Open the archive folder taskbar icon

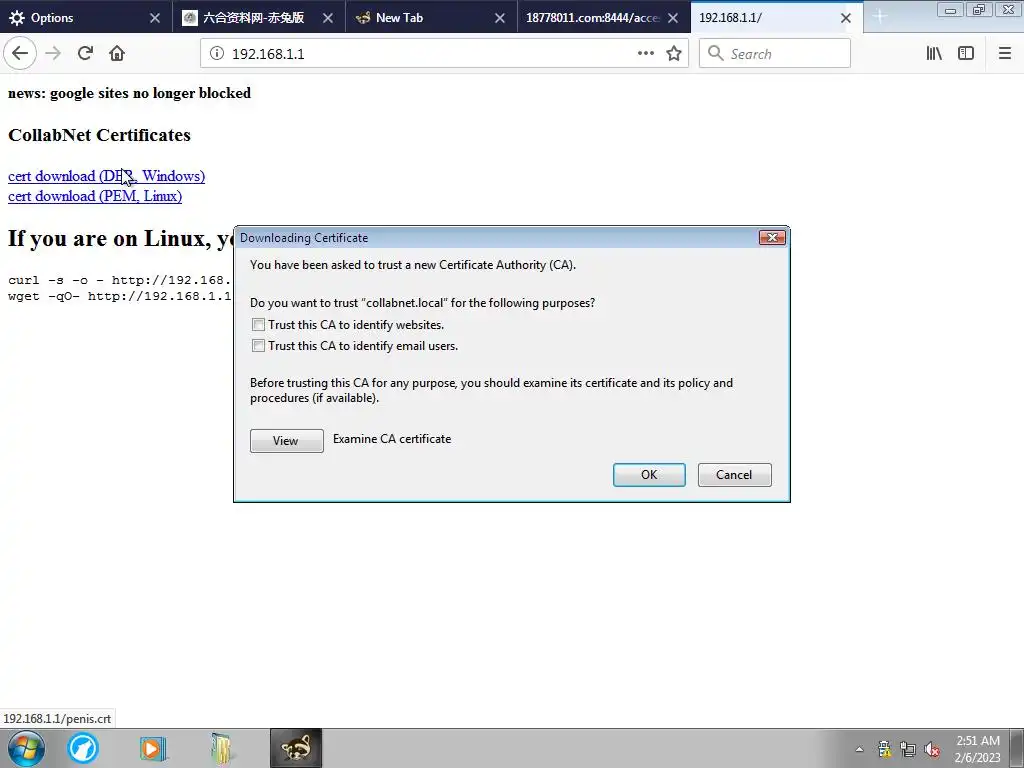[222, 748]
